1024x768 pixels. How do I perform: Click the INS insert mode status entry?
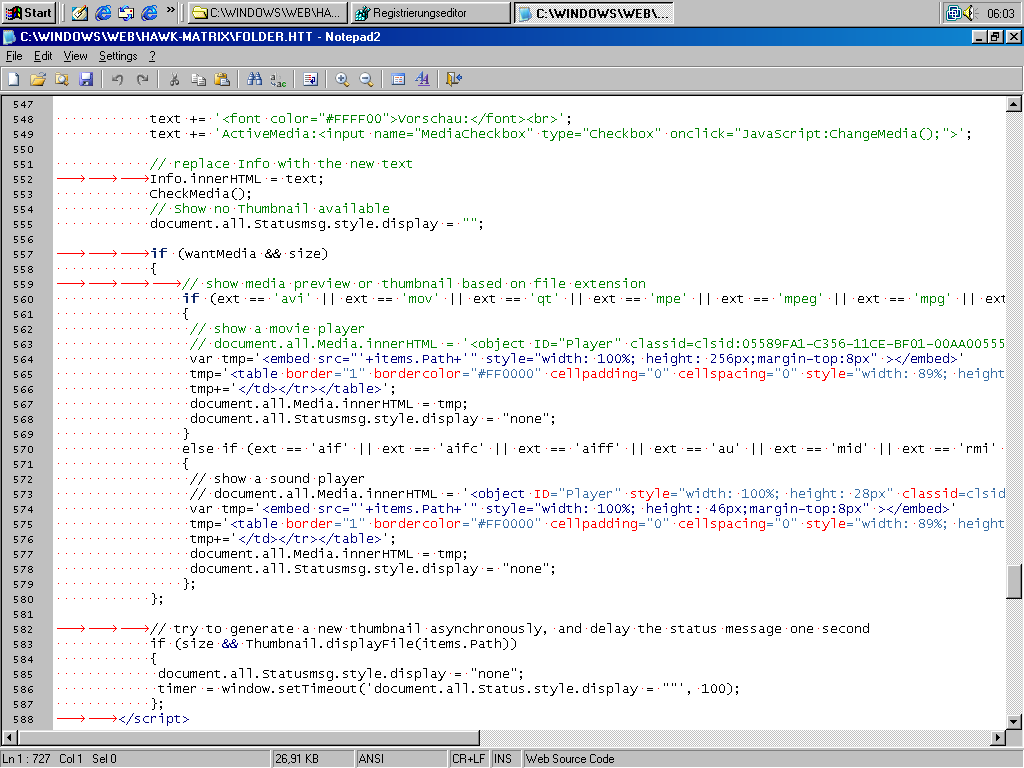(x=505, y=759)
